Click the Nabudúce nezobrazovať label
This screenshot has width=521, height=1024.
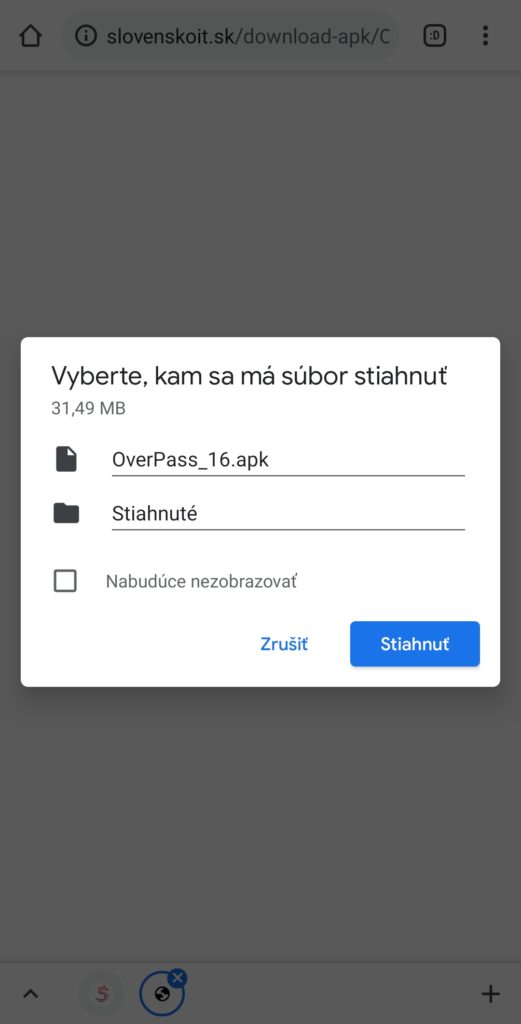[x=202, y=581]
